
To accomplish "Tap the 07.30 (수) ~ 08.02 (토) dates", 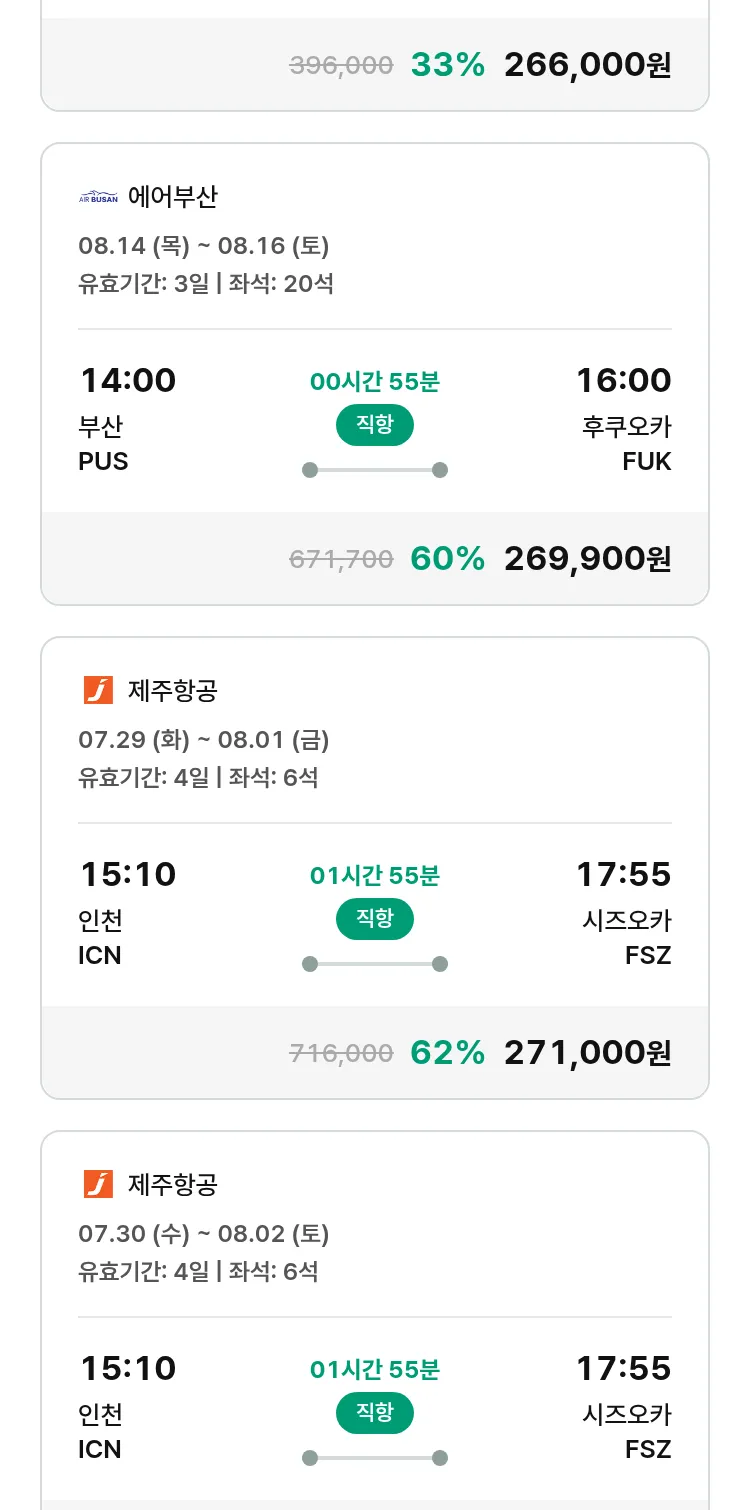I will point(204,1234).
